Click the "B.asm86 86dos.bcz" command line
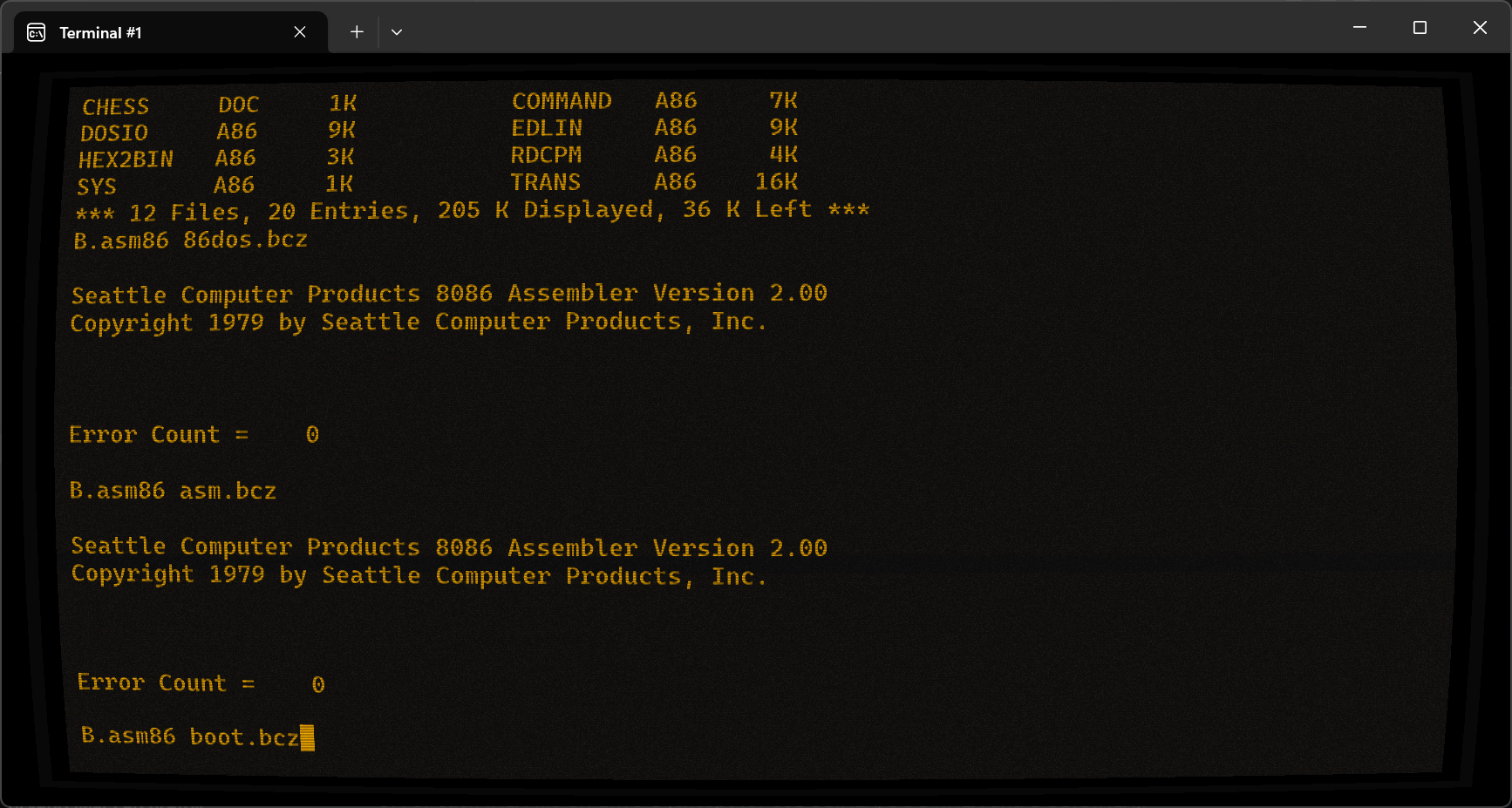The image size is (1512, 808). point(191,240)
